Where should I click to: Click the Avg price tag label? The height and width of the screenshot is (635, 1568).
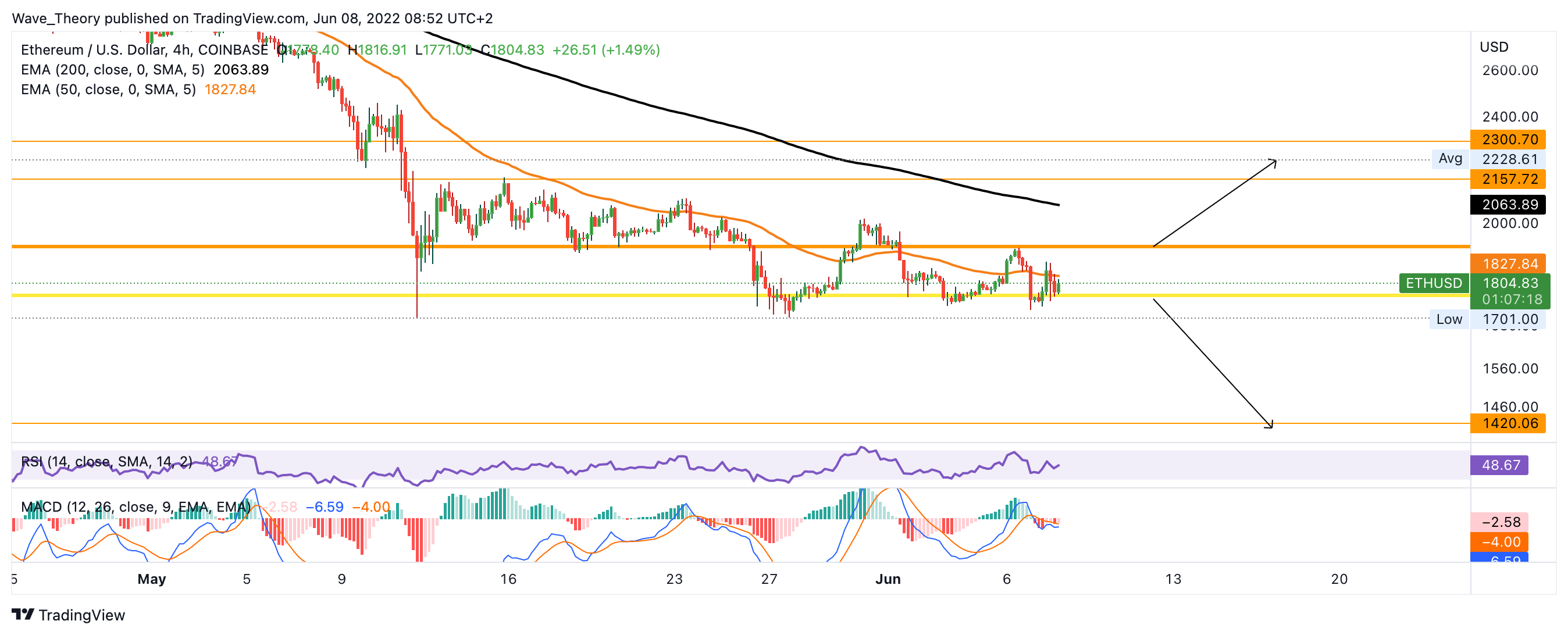click(x=1450, y=159)
